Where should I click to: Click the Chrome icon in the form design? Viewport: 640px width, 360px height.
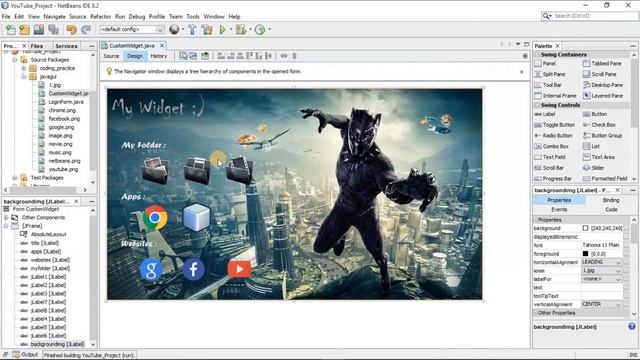pos(155,217)
